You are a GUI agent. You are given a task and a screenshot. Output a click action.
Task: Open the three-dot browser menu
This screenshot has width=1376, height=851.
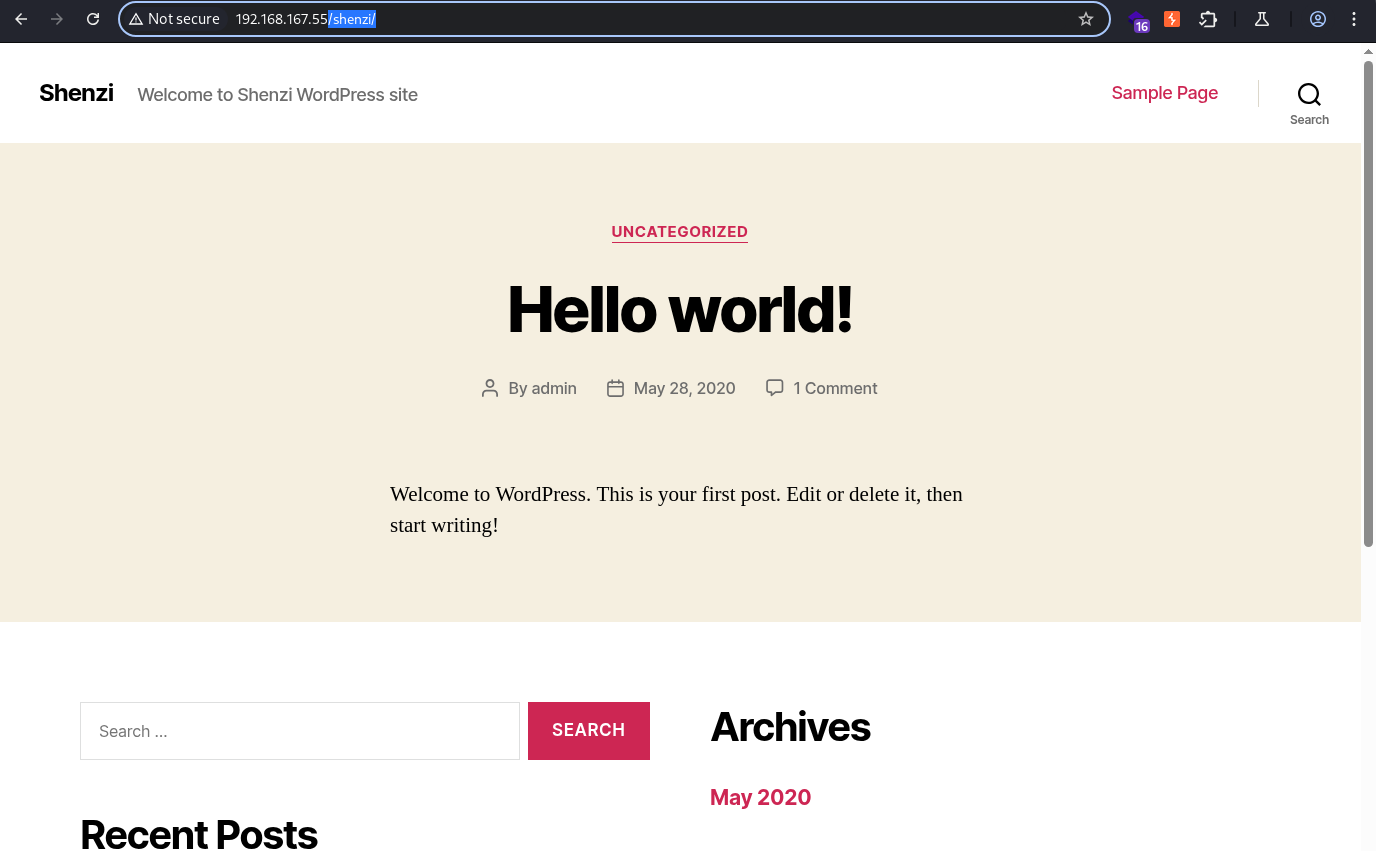click(x=1355, y=19)
